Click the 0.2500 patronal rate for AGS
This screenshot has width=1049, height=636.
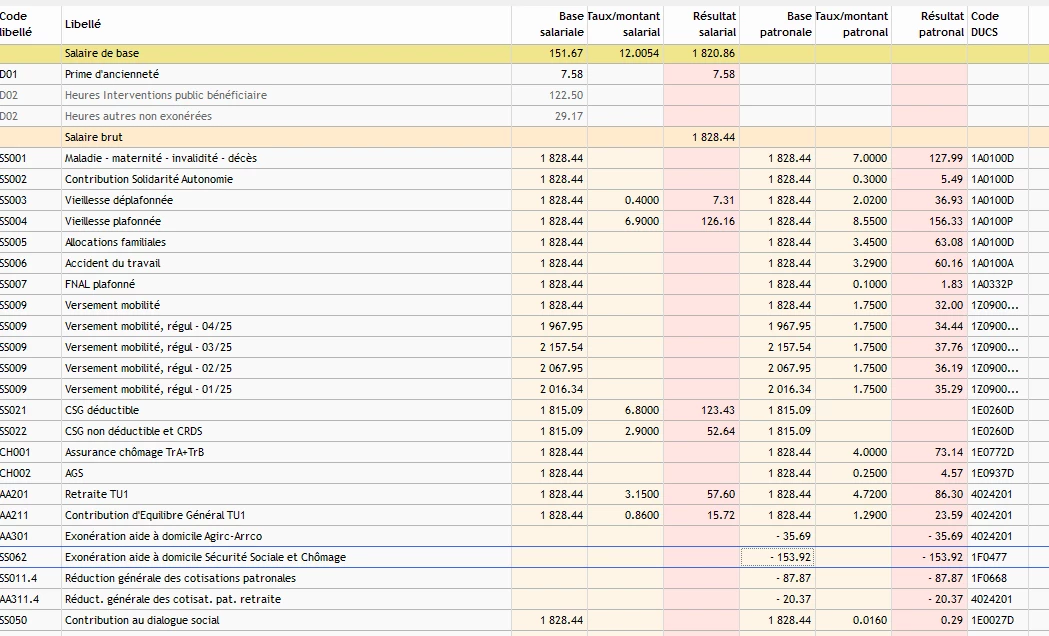pos(869,473)
